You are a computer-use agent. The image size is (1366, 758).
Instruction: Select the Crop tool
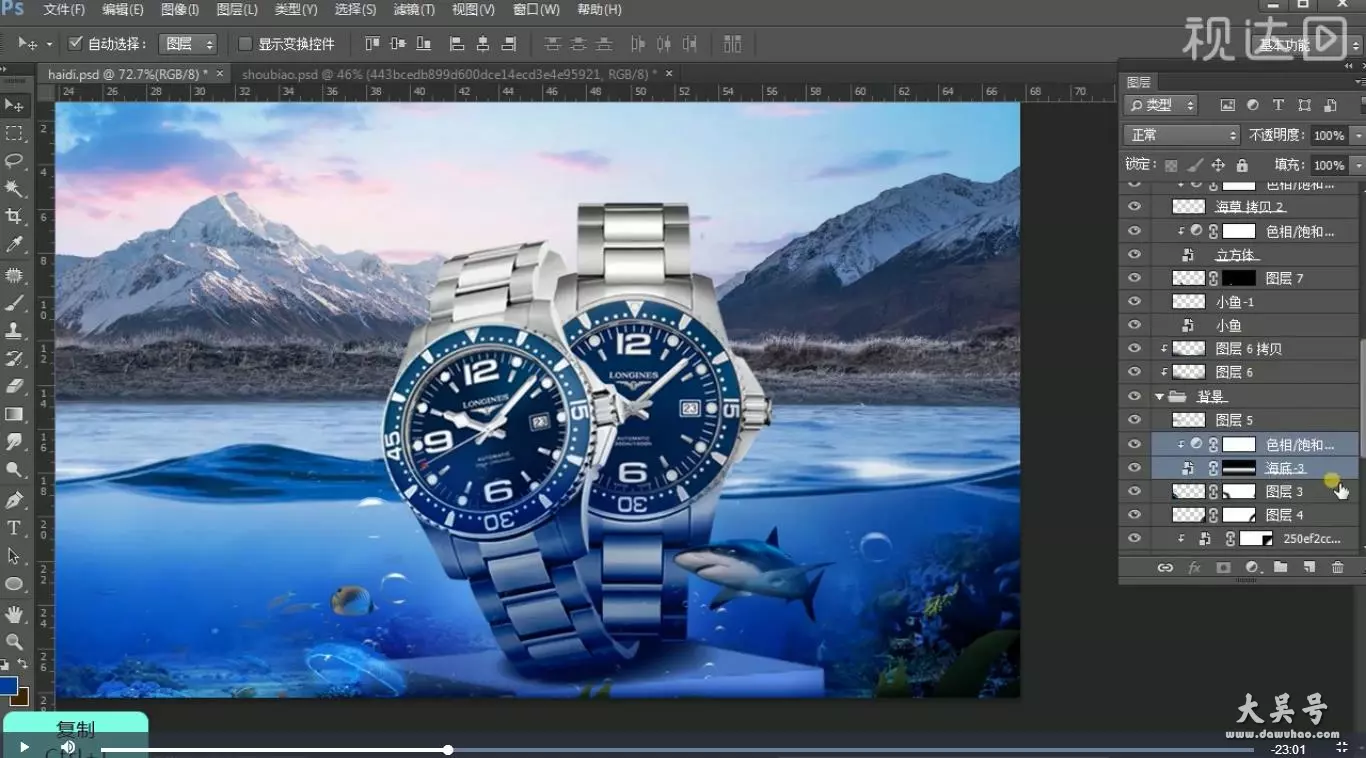click(x=14, y=217)
